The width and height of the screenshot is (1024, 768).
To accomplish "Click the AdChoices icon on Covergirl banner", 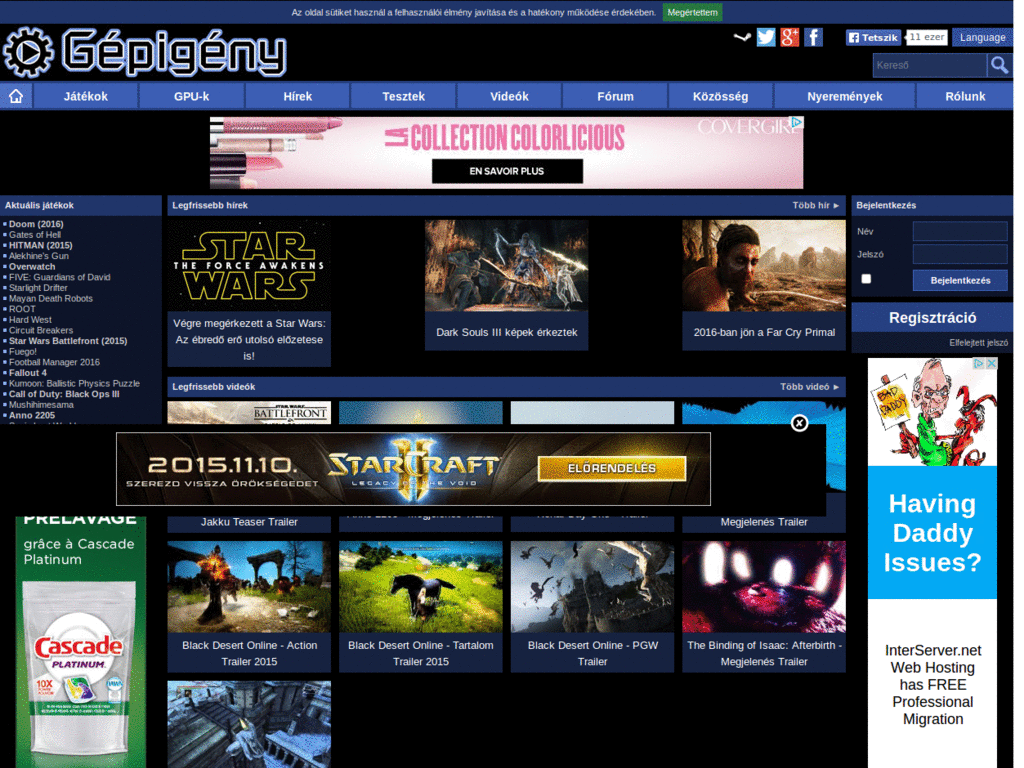I will [797, 122].
